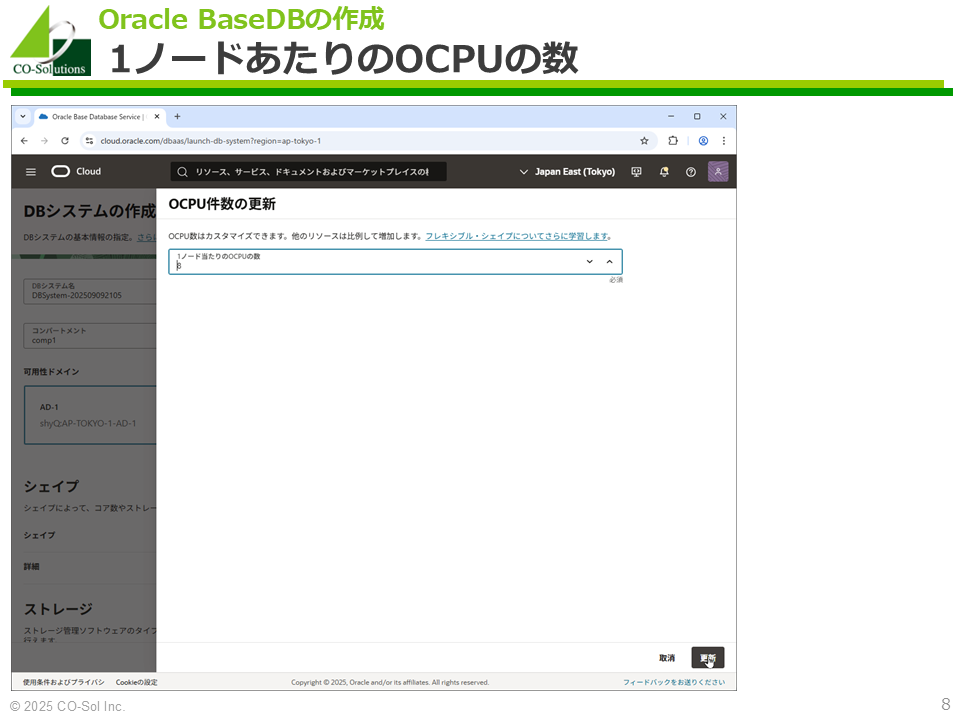The height and width of the screenshot is (720, 960).
Task: Click the browser back arrow
Action: point(24,141)
